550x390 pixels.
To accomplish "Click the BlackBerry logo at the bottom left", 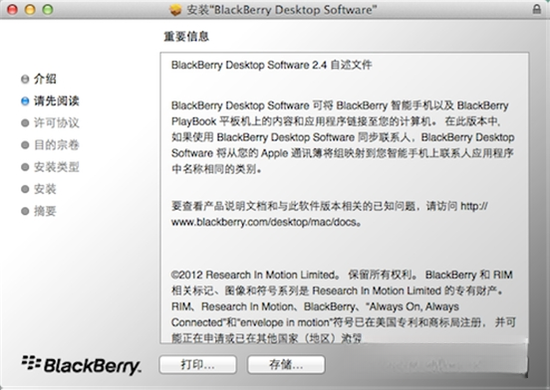I will coord(81,365).
